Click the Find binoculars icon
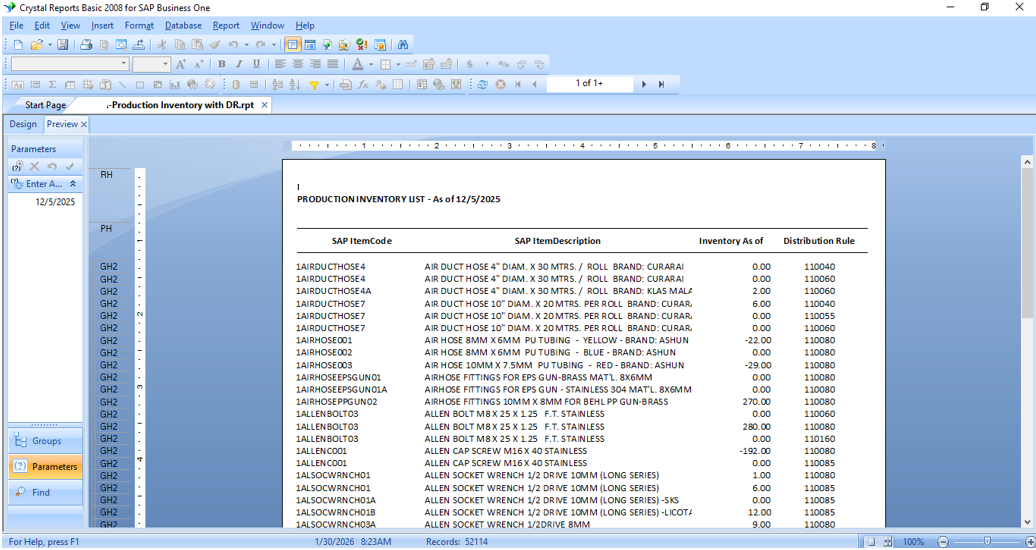Image resolution: width=1036 pixels, height=550 pixels. click(x=403, y=45)
